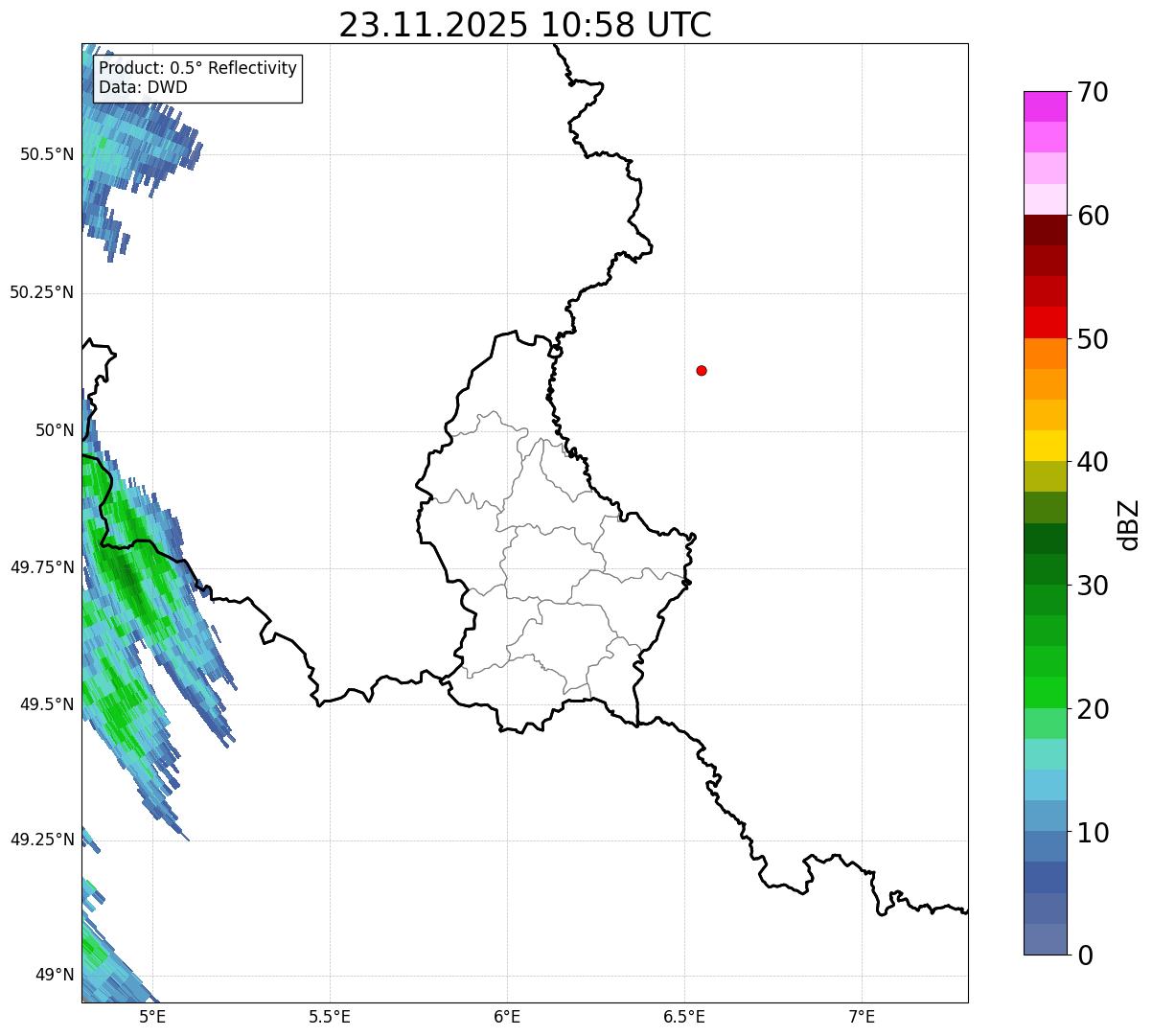
Task: Click the dBZ colorbar axis label
Action: tap(1129, 523)
